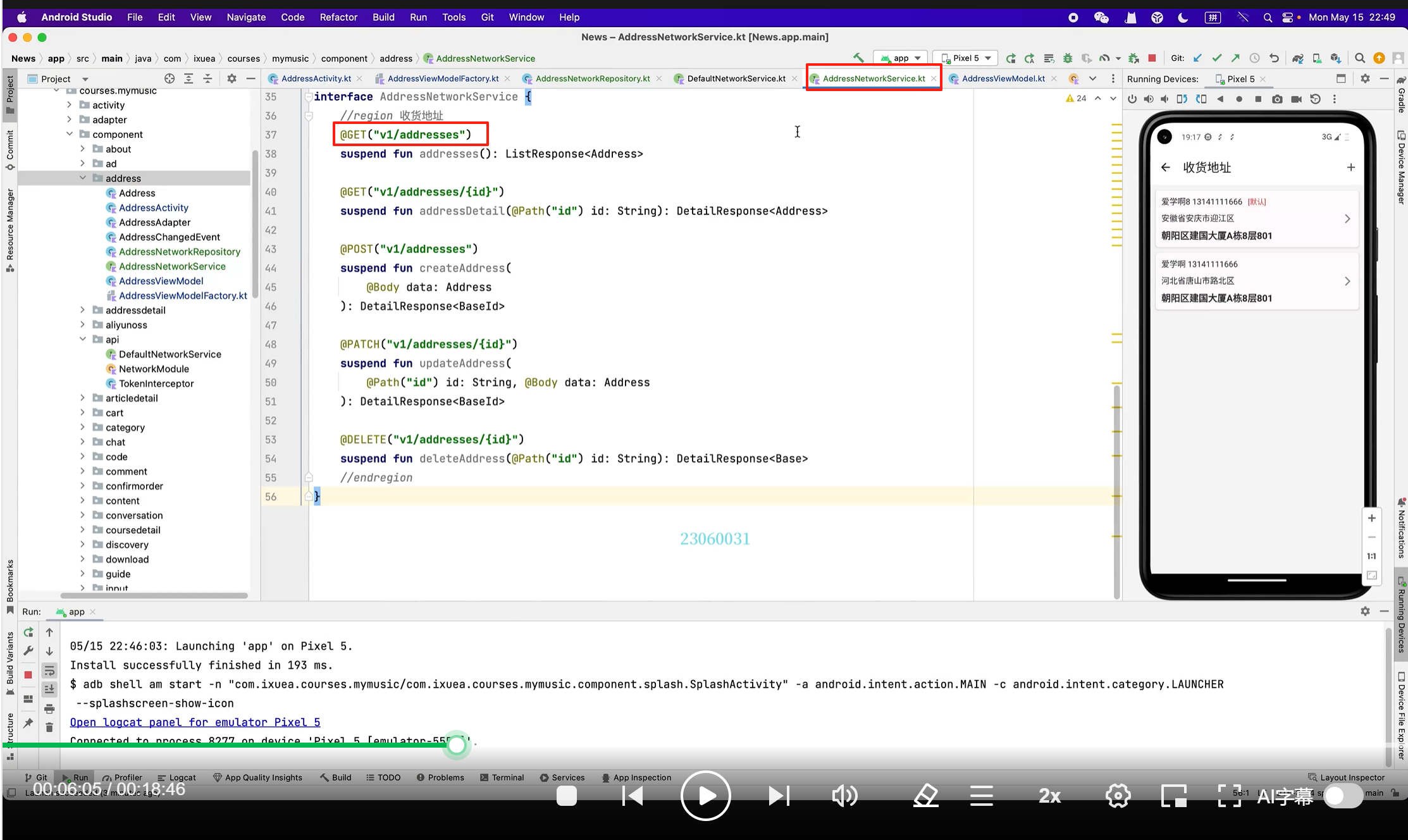
Task: Select AddressNetworkRepository in the project tree
Action: pos(179,252)
